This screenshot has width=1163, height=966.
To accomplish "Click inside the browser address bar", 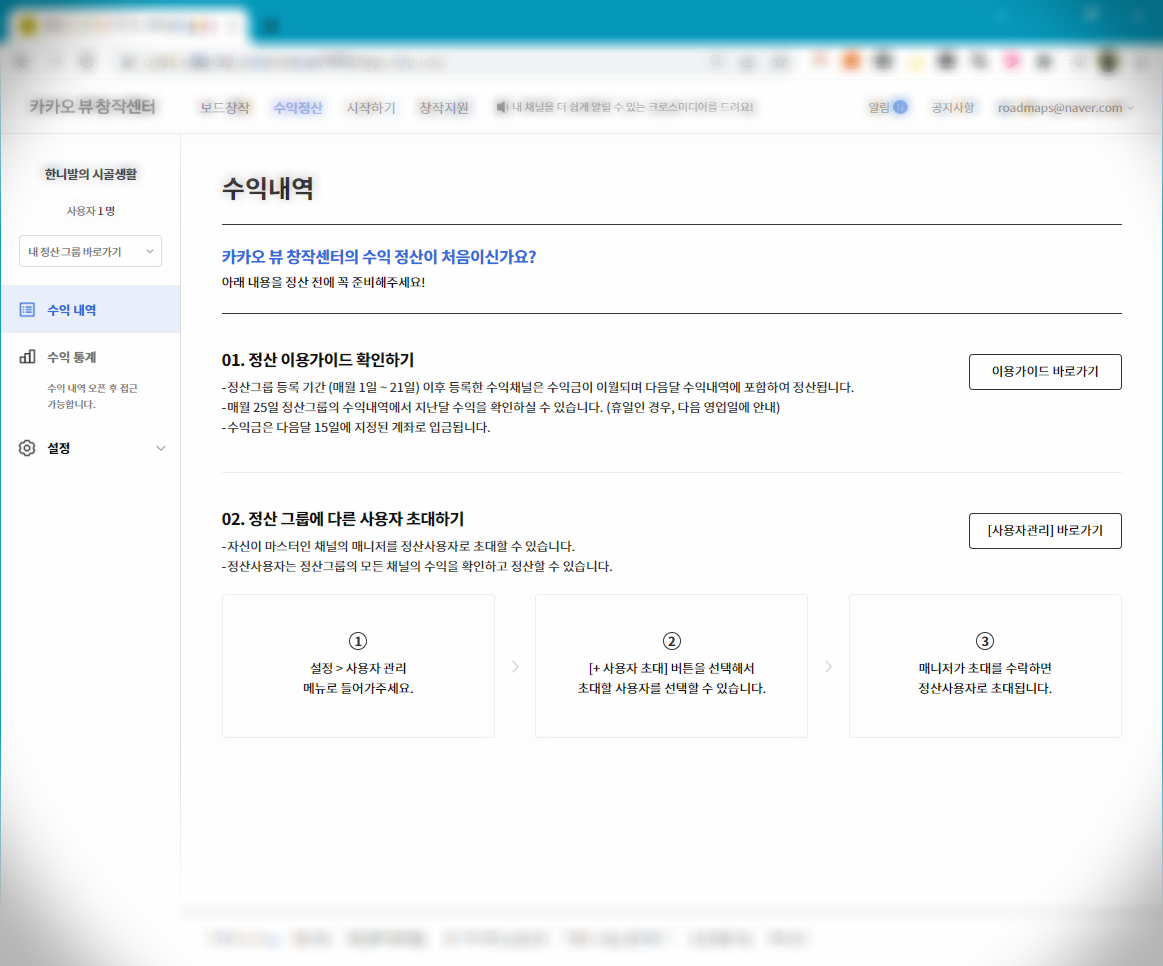I will tap(400, 61).
